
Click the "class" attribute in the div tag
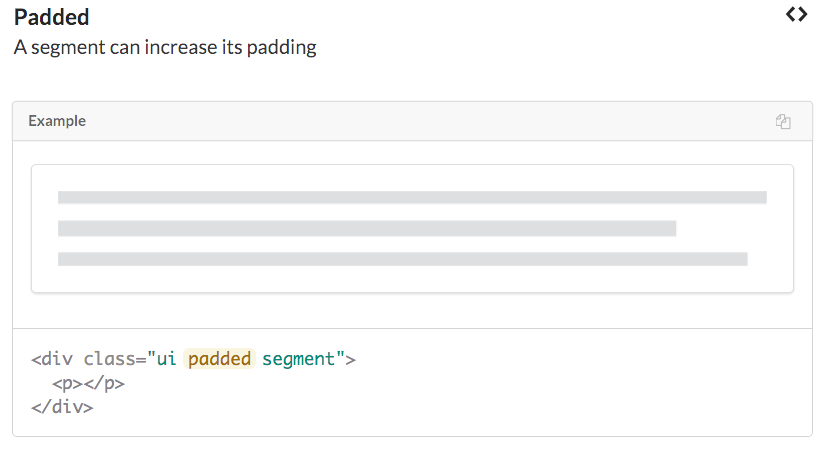(109, 358)
